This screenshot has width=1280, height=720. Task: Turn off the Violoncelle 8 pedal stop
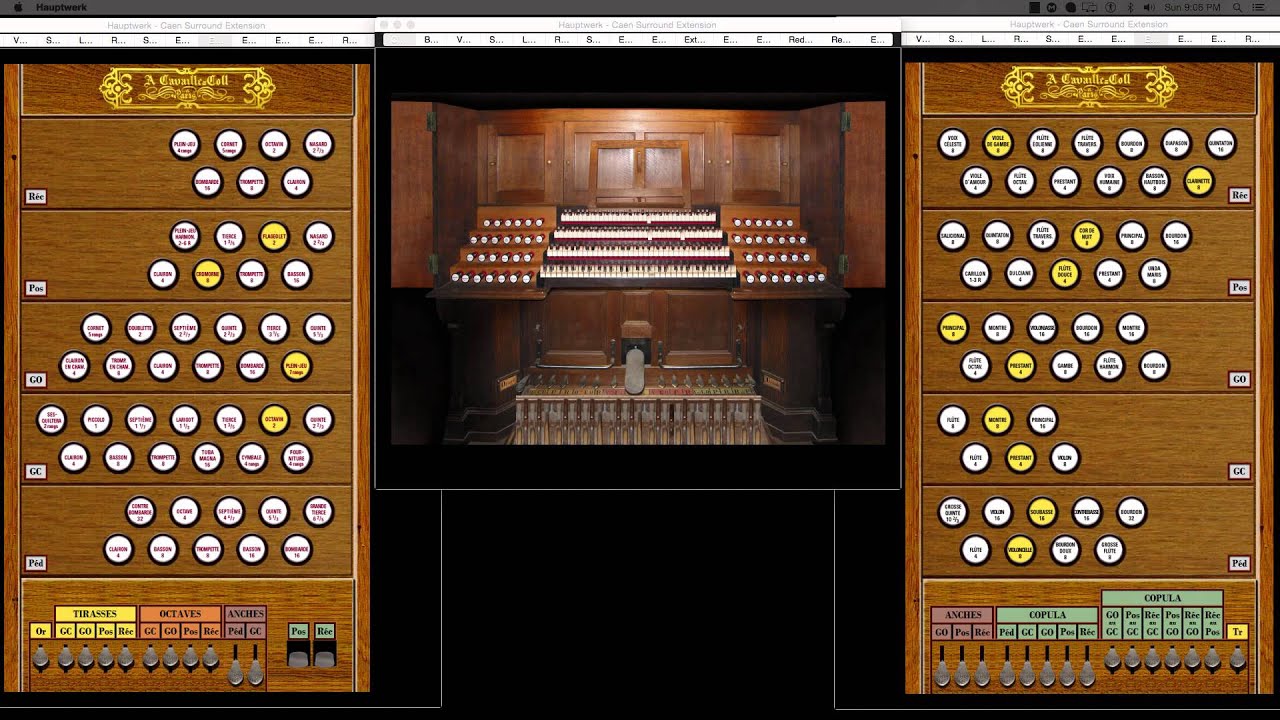1020,550
